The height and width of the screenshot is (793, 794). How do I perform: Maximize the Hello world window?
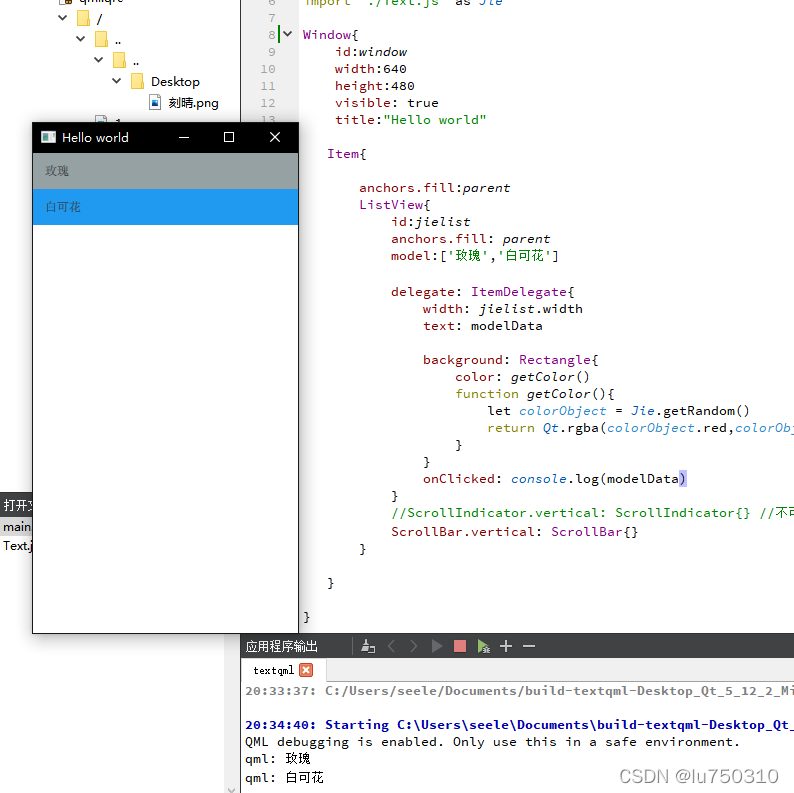(x=229, y=137)
